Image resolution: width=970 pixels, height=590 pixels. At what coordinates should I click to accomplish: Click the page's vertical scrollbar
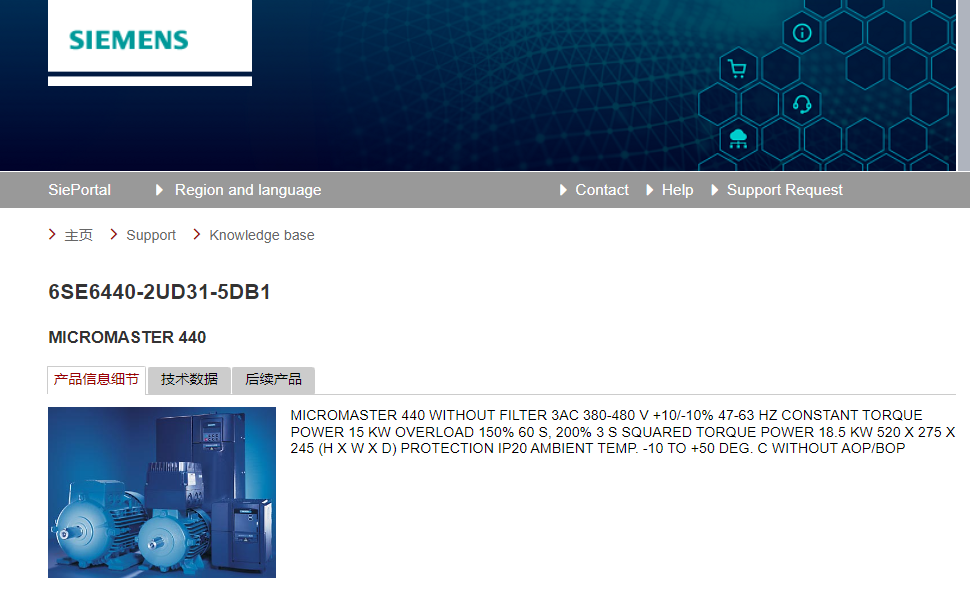tap(964, 85)
